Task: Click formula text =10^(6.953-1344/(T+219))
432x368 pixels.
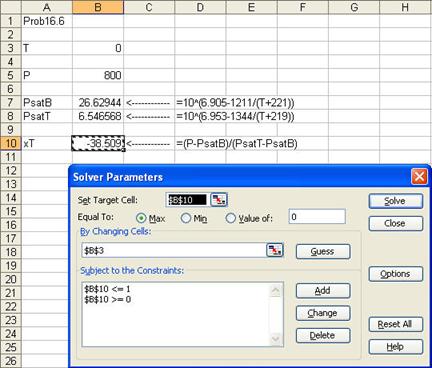Action: [235, 116]
